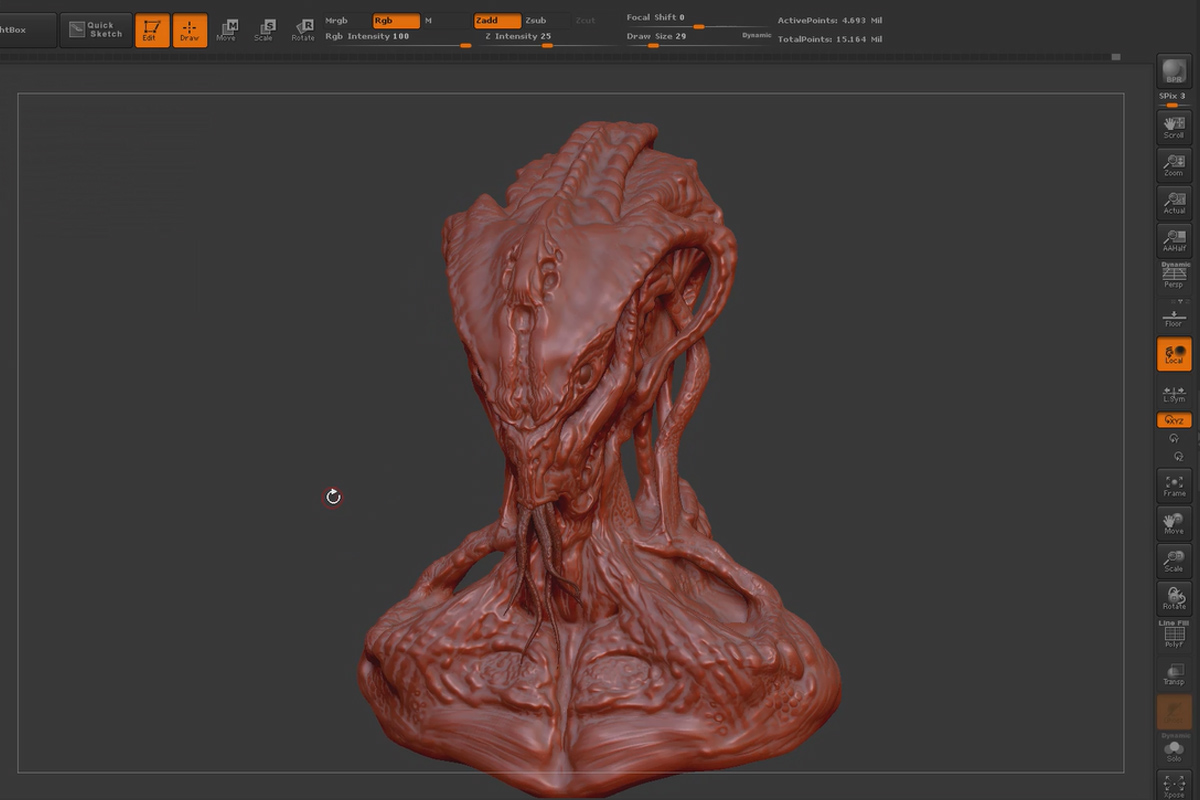Render with the BPR button
This screenshot has height=800, width=1200.
(x=1174, y=72)
